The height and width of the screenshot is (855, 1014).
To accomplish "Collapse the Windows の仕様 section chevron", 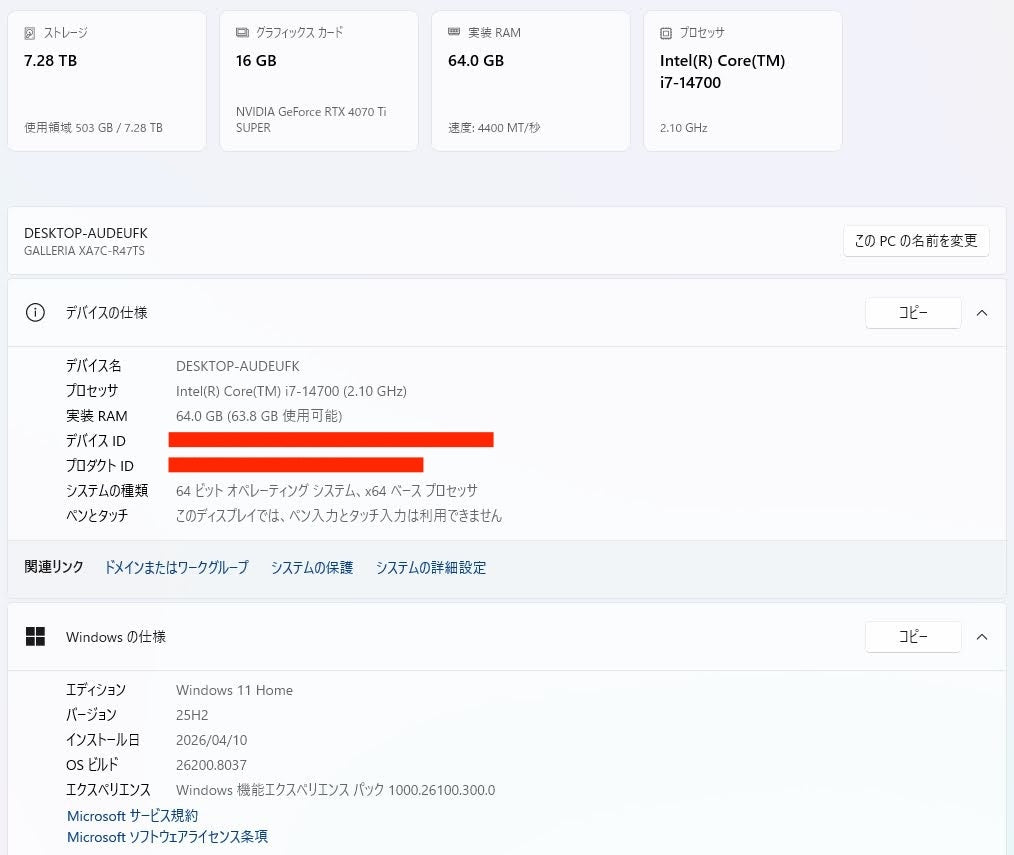I will [982, 637].
